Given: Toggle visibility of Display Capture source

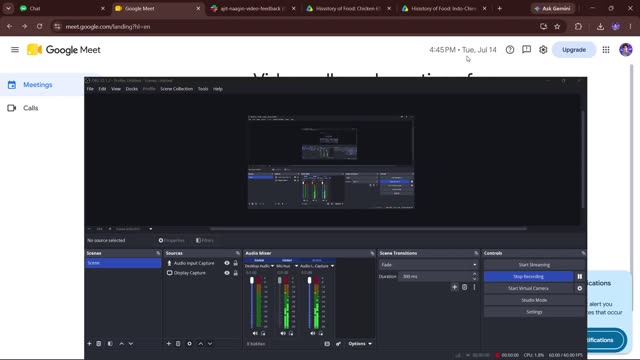Looking at the screenshot, I should click(x=227, y=273).
